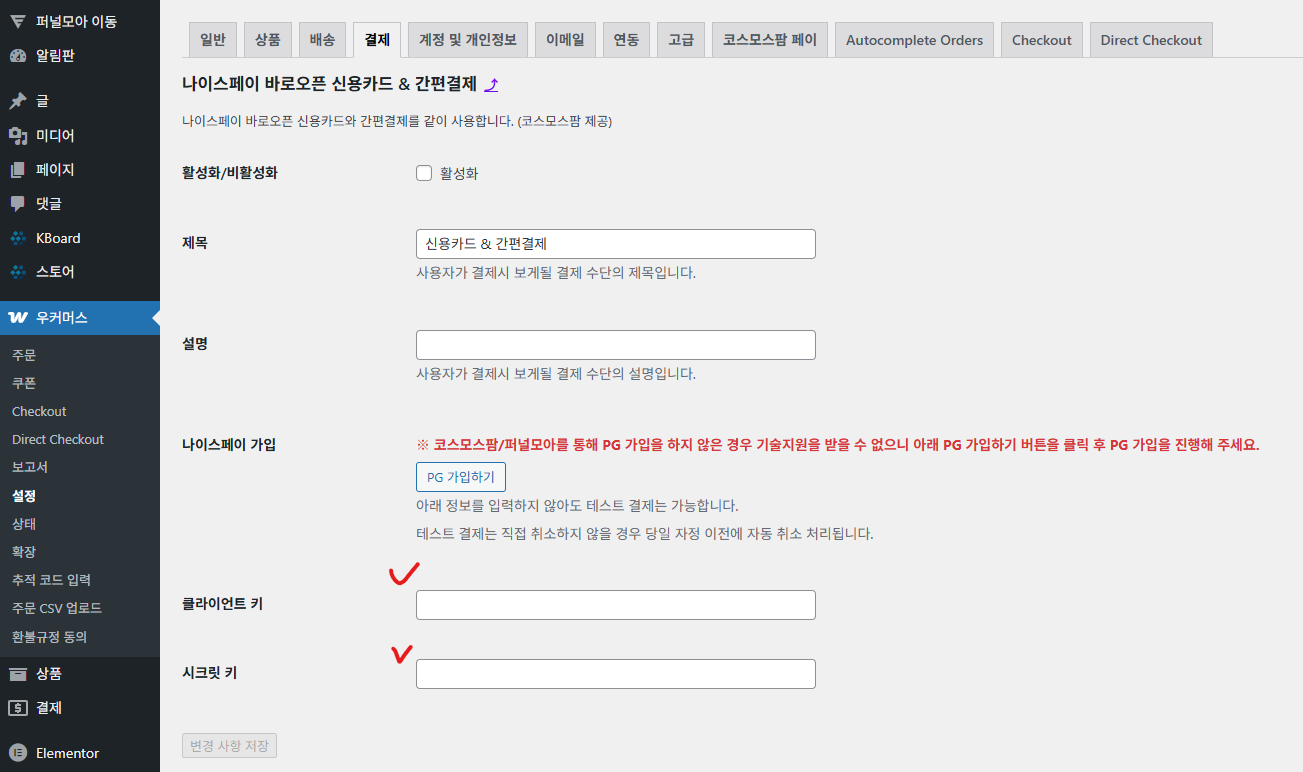Open the 환불규정 동의 link
The width and height of the screenshot is (1303, 772).
tap(50, 637)
